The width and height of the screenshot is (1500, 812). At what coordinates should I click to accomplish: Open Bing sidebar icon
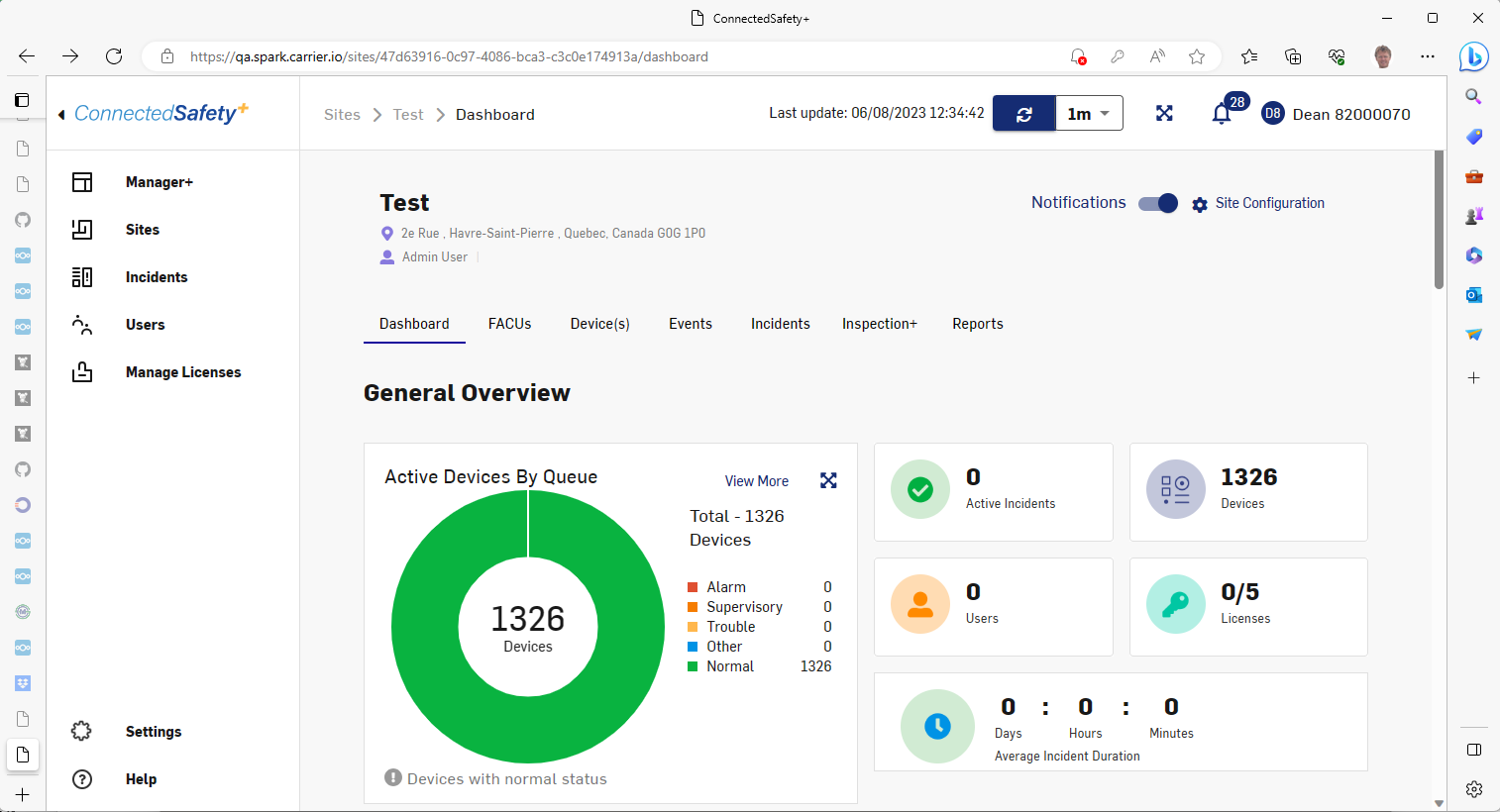[x=1473, y=56]
